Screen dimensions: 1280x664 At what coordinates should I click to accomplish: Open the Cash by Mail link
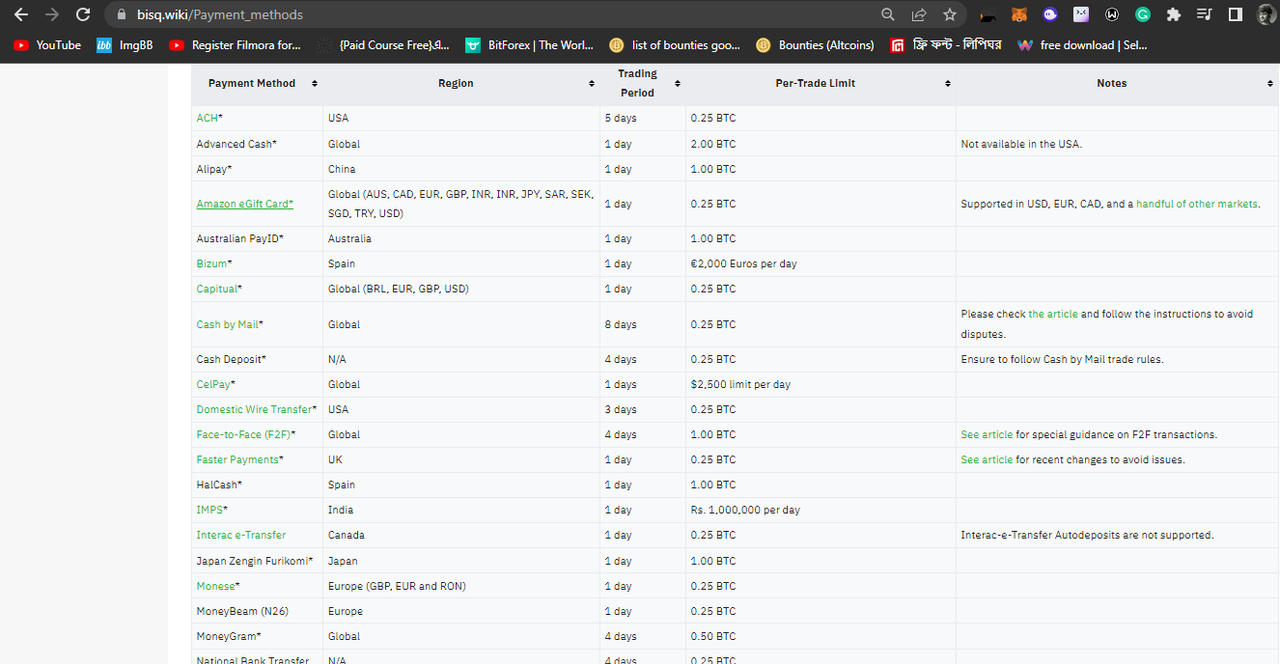pos(227,325)
